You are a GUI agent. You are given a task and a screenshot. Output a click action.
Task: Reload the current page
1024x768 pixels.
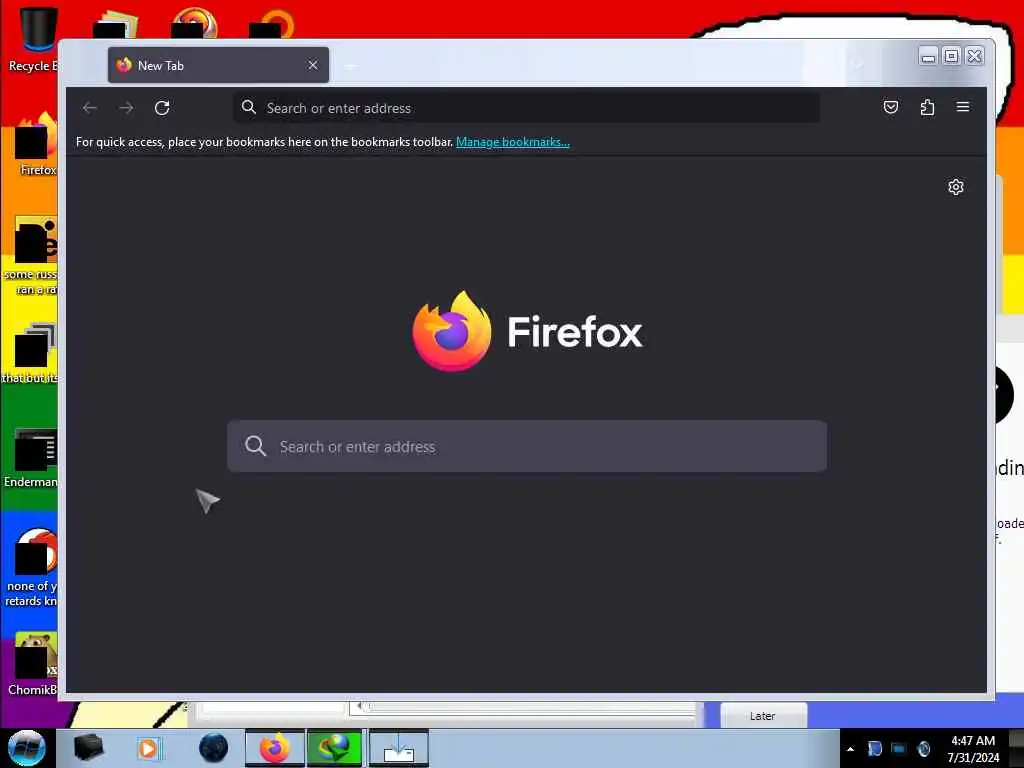pos(162,108)
